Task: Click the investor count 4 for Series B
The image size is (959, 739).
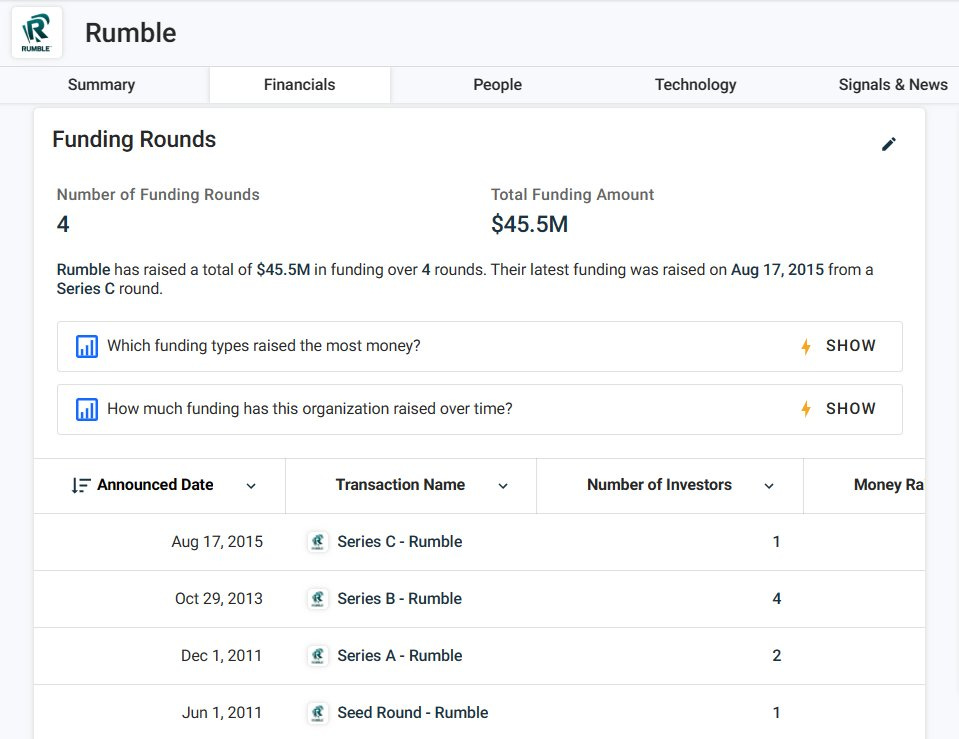Action: point(777,599)
